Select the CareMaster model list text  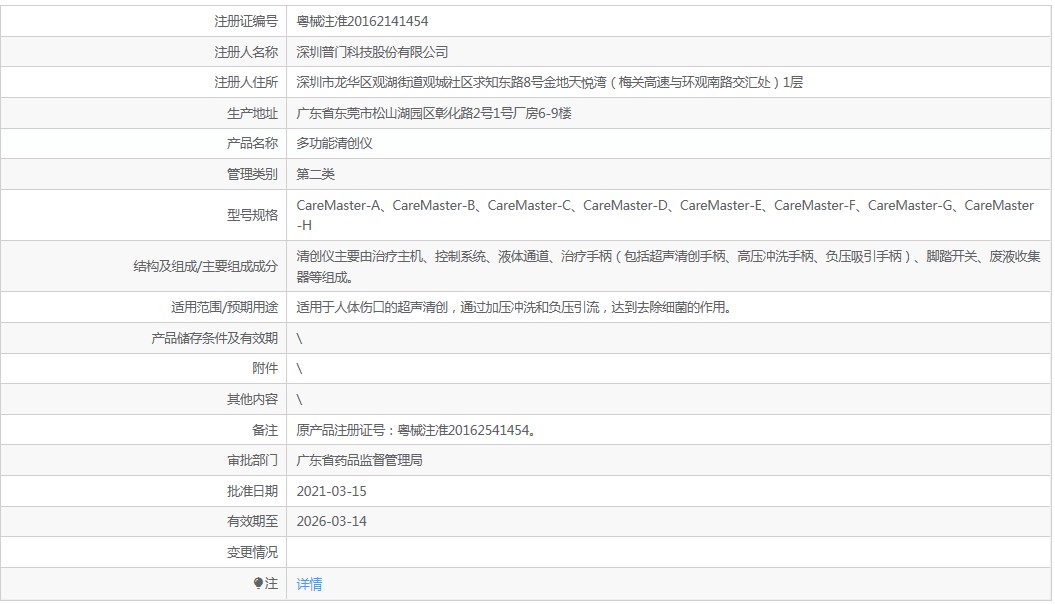665,215
